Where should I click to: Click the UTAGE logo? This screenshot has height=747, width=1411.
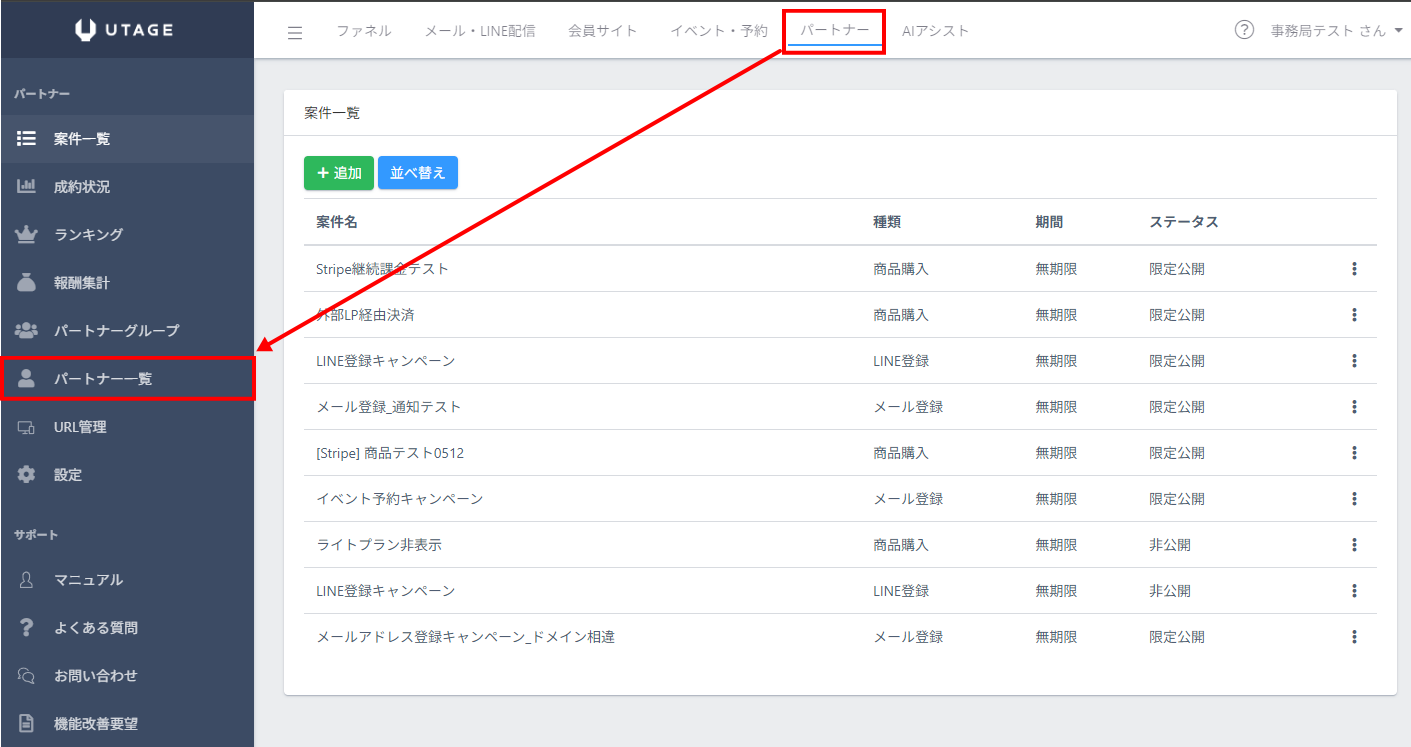(125, 30)
